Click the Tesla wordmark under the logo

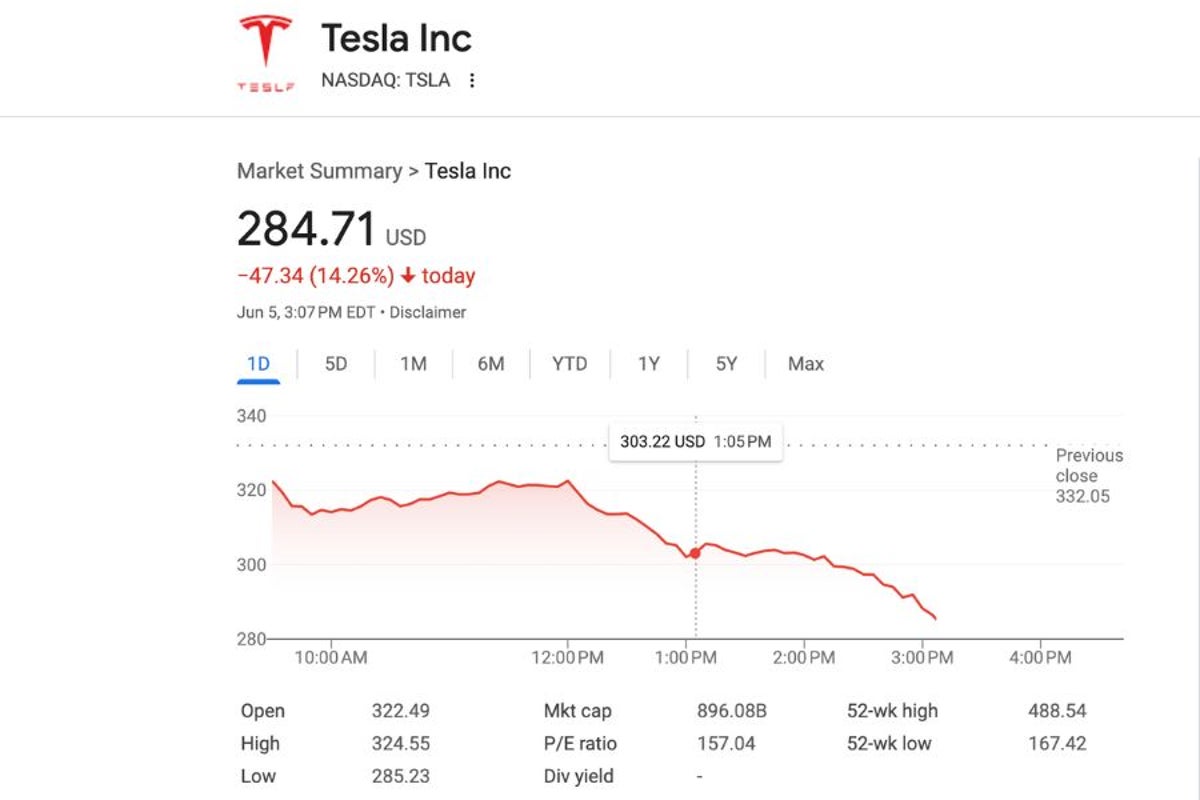(x=265, y=84)
